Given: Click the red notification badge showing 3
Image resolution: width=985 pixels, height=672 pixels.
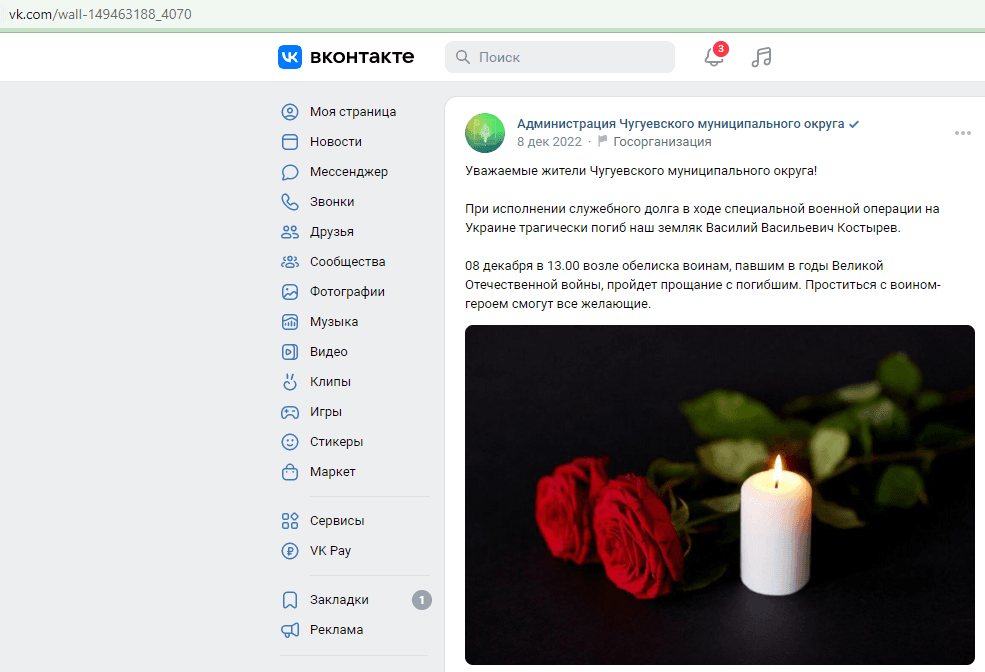Looking at the screenshot, I should (x=721, y=49).
